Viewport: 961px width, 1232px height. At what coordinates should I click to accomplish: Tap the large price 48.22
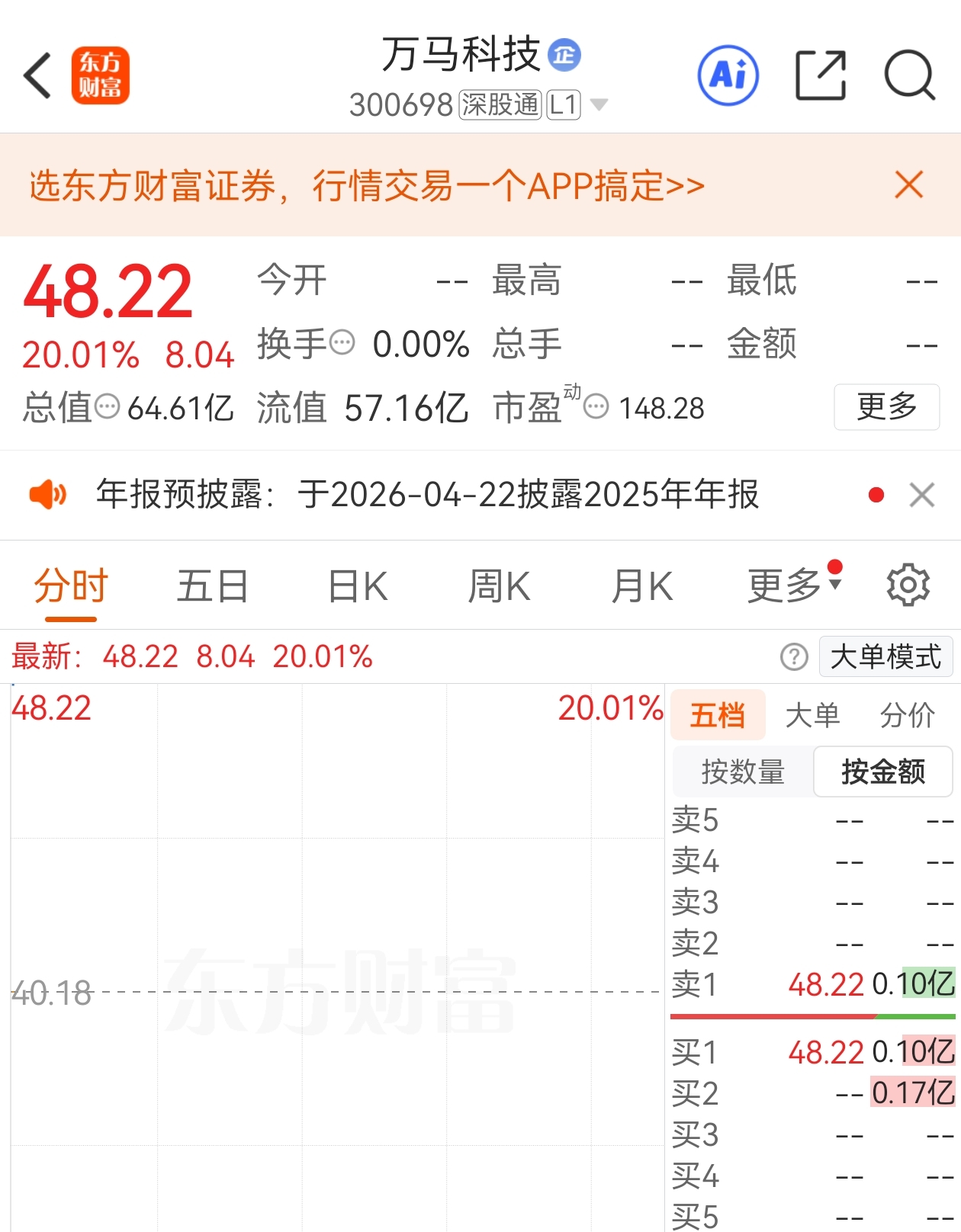click(x=108, y=292)
